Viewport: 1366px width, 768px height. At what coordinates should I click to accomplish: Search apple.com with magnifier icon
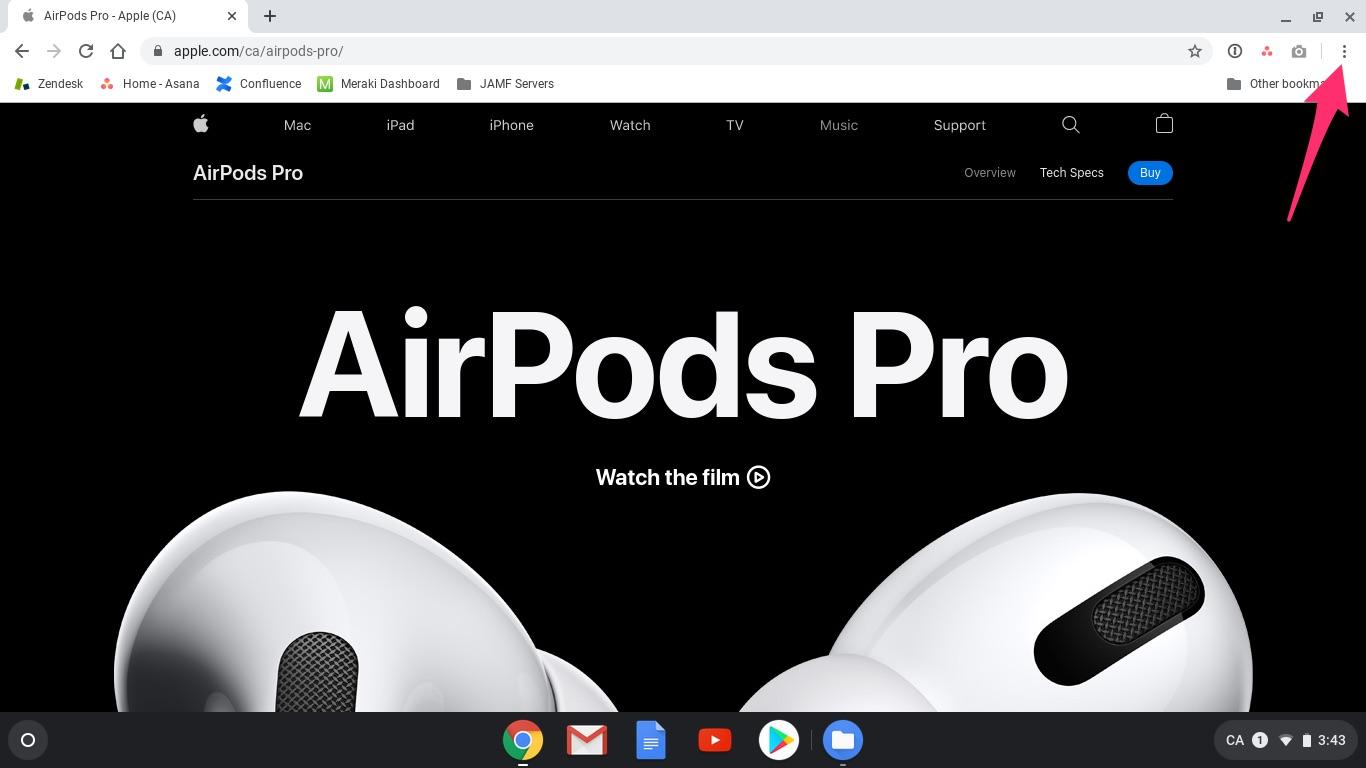[1070, 125]
